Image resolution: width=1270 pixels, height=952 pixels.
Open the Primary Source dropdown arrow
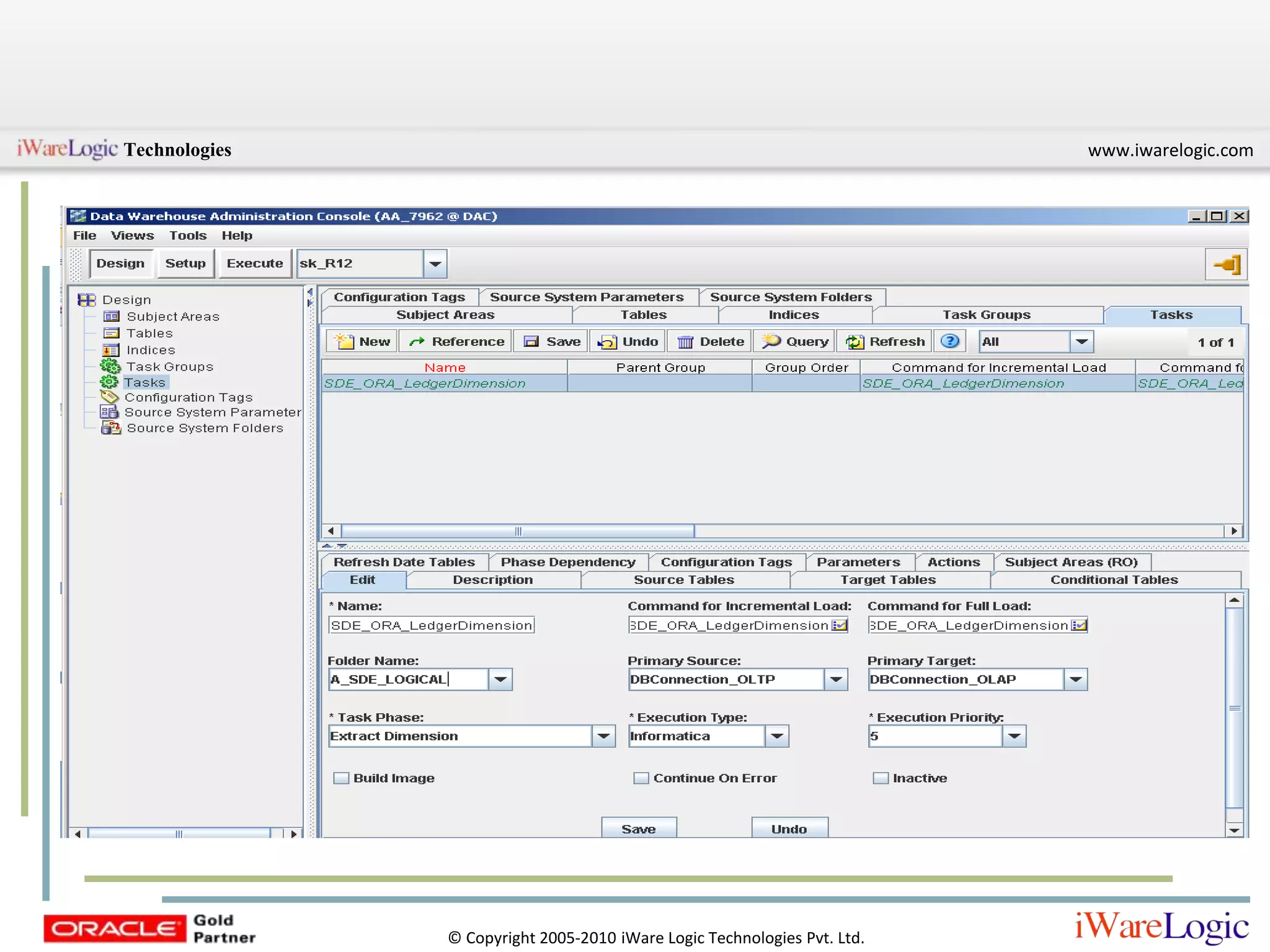[x=836, y=680]
